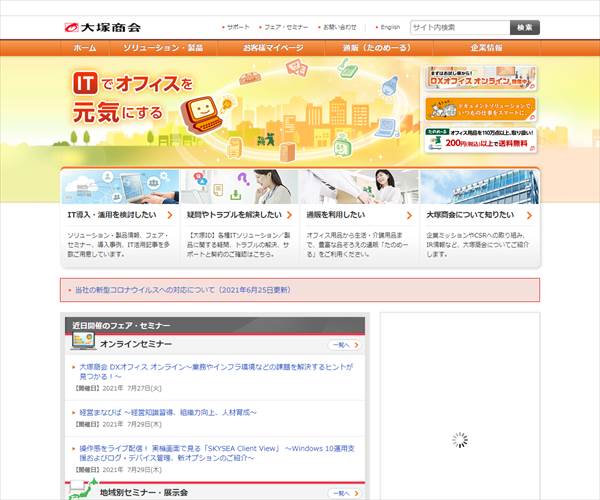
Task: Click the DXオフィス オンライン banner
Action: (480, 78)
